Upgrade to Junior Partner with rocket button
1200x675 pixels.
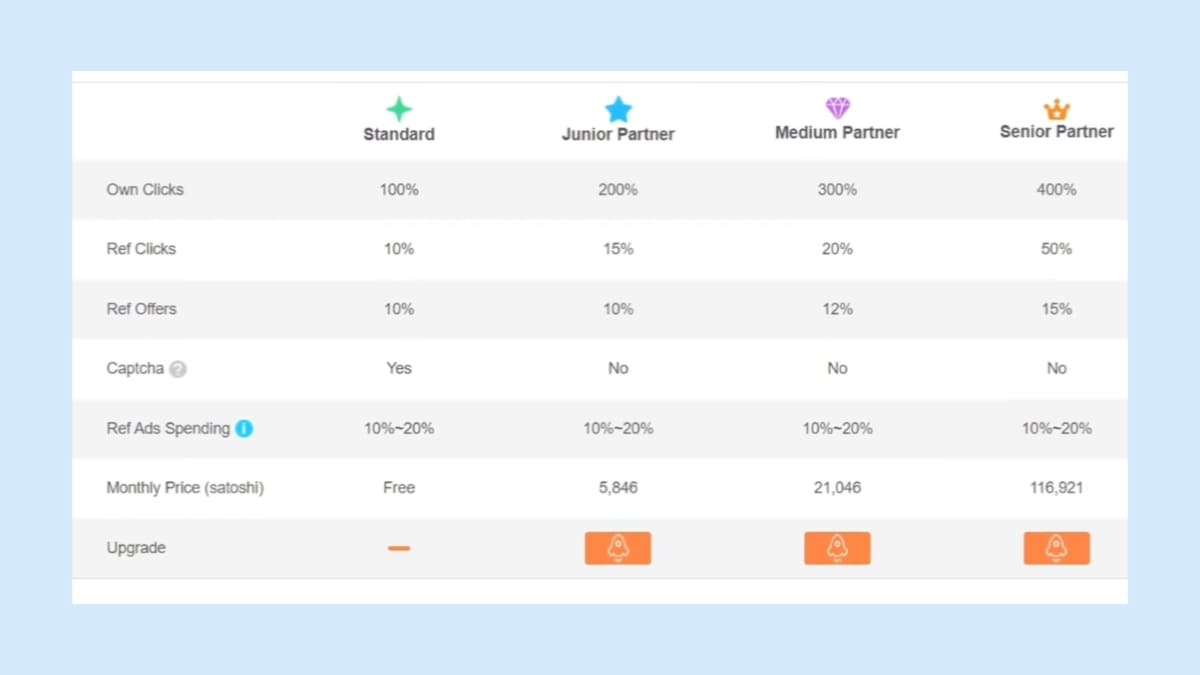click(x=618, y=548)
